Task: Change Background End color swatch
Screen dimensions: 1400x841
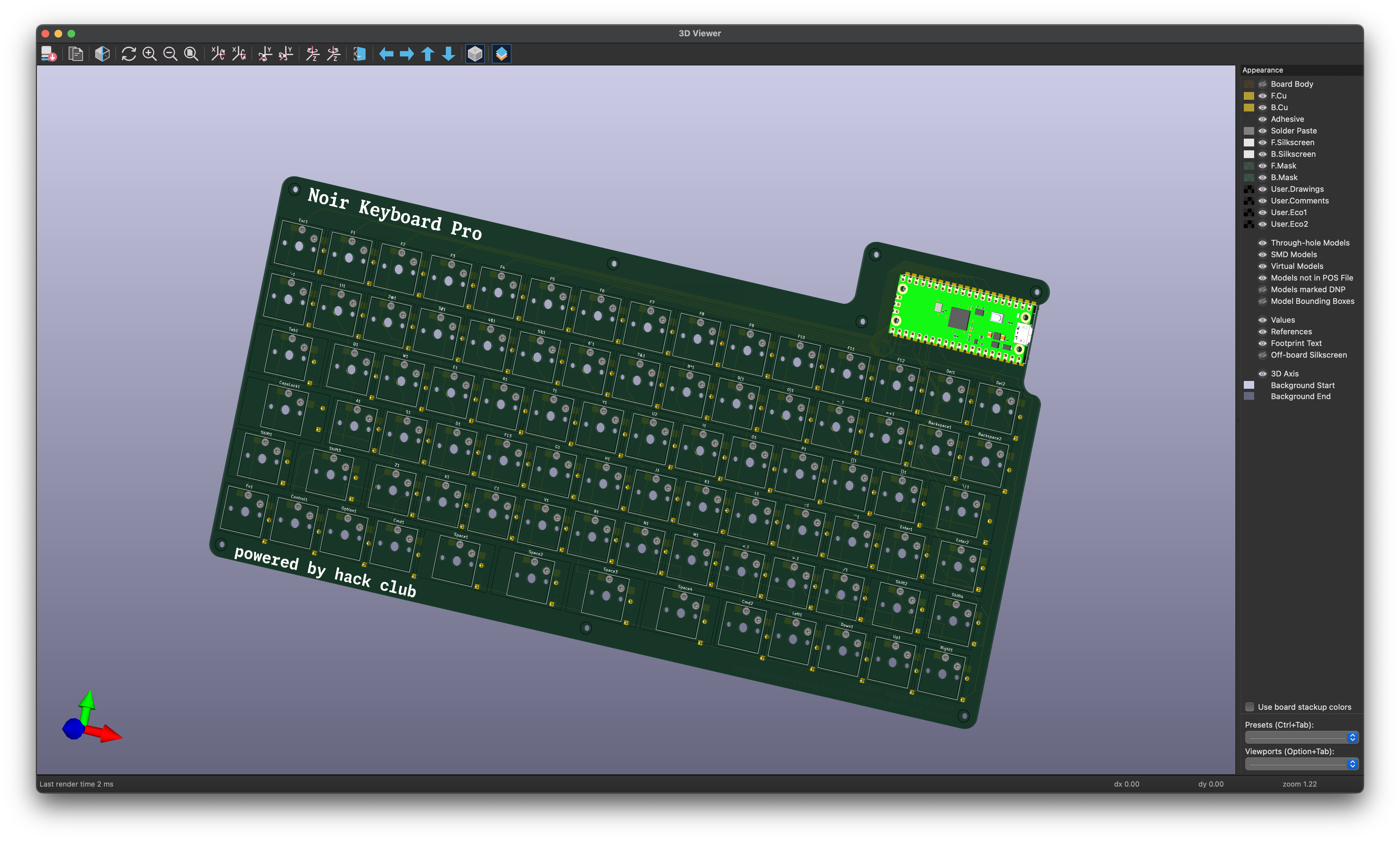Action: 1249,396
